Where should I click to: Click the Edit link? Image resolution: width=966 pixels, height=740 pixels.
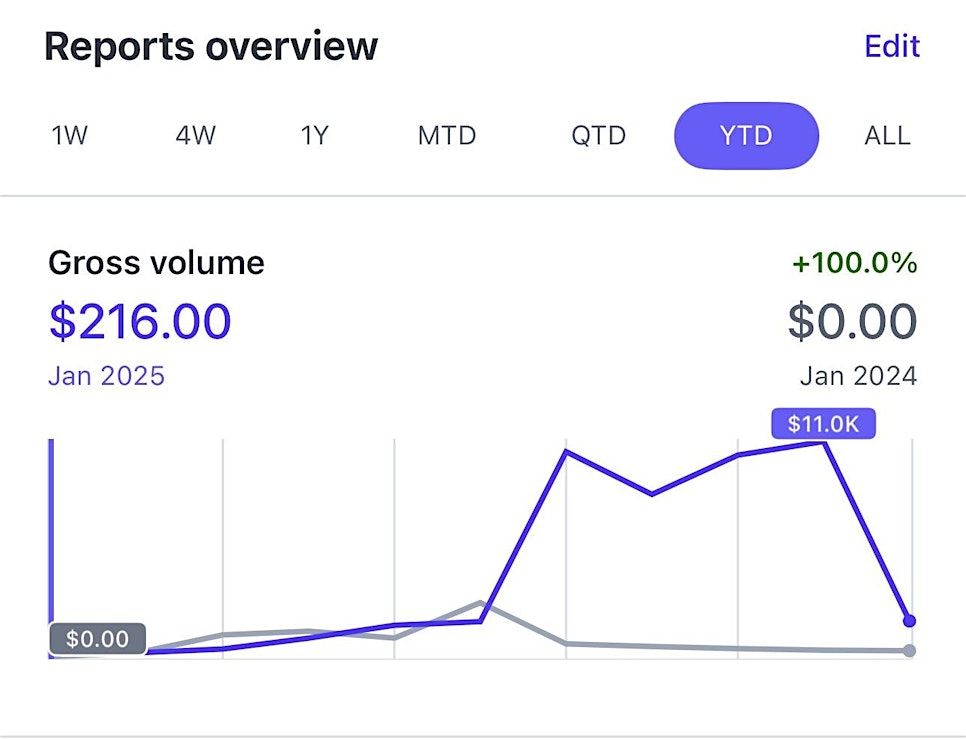coord(892,46)
